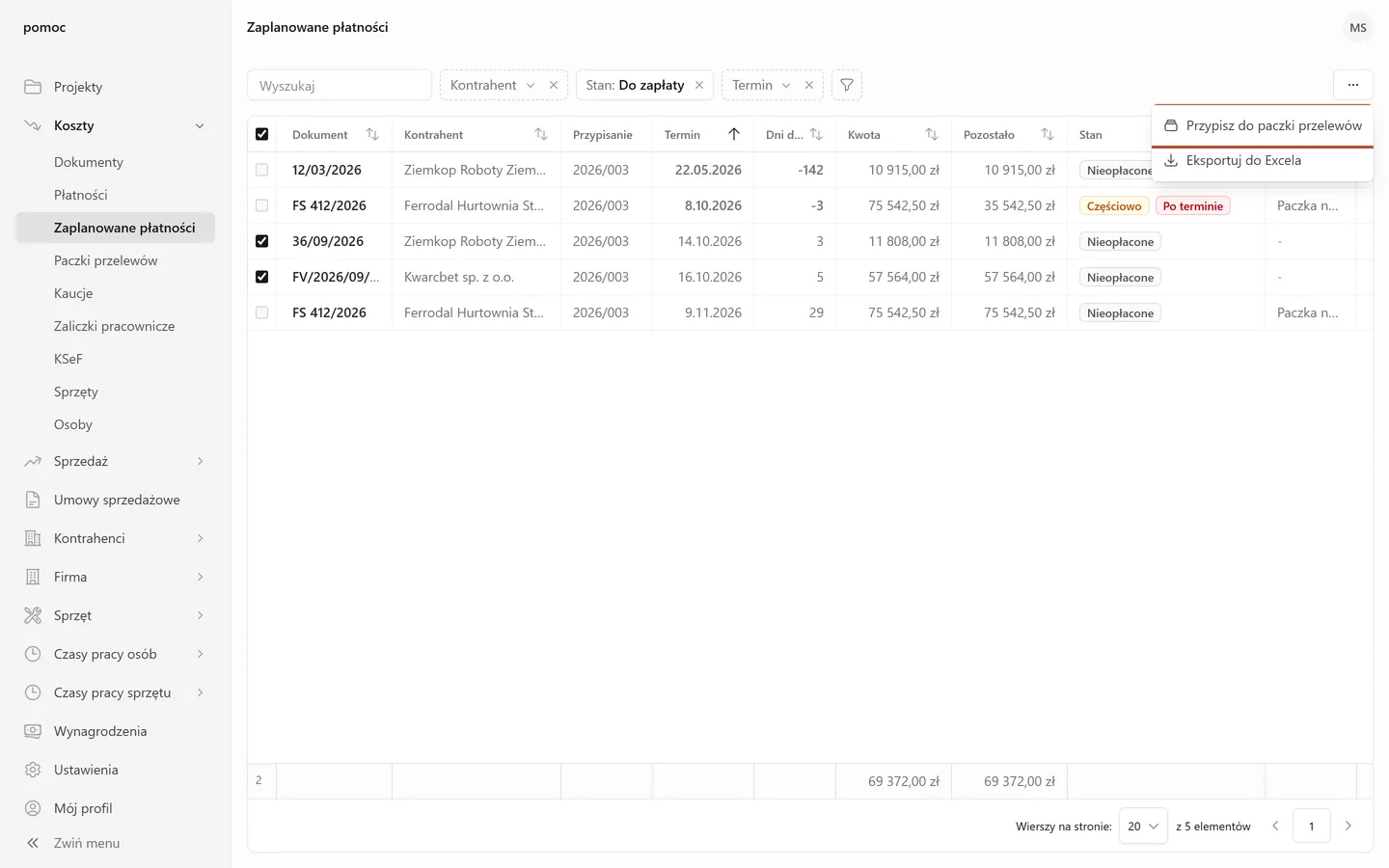Image resolution: width=1389 pixels, height=868 pixels.
Task: Go to the previous page arrow
Action: pyautogui.click(x=1275, y=826)
